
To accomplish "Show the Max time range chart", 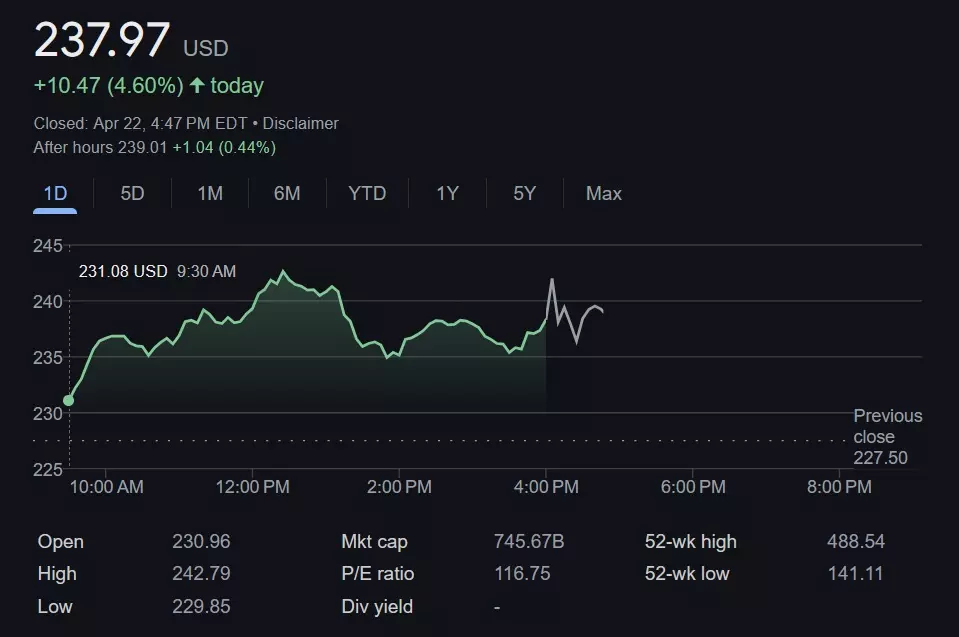I will coord(603,194).
